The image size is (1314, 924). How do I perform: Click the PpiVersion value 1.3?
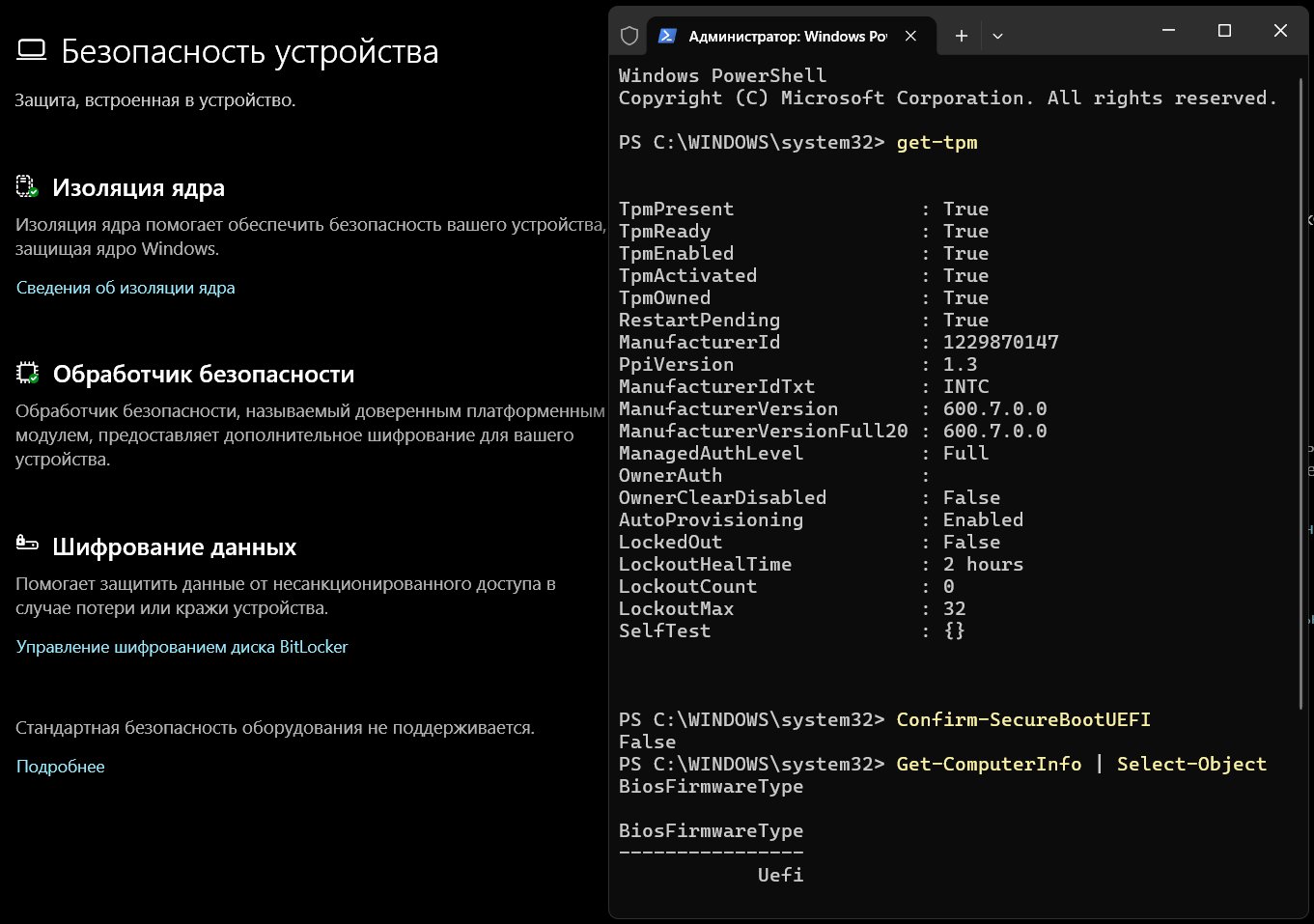coord(961,365)
